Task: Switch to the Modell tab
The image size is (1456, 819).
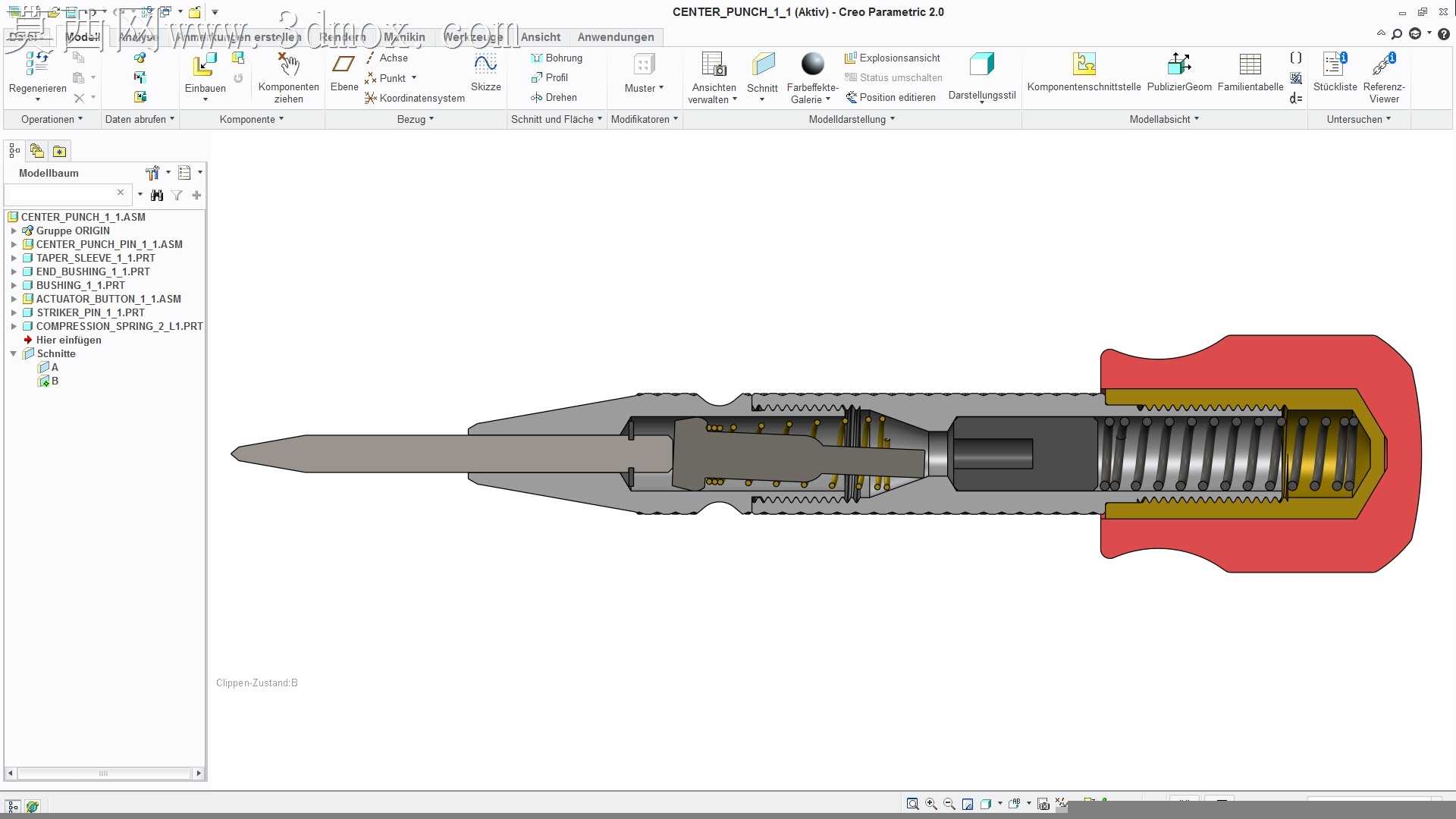Action: click(x=83, y=37)
